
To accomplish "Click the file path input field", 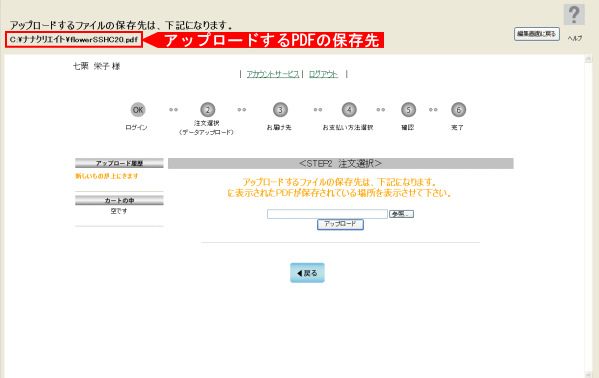I will (x=327, y=214).
